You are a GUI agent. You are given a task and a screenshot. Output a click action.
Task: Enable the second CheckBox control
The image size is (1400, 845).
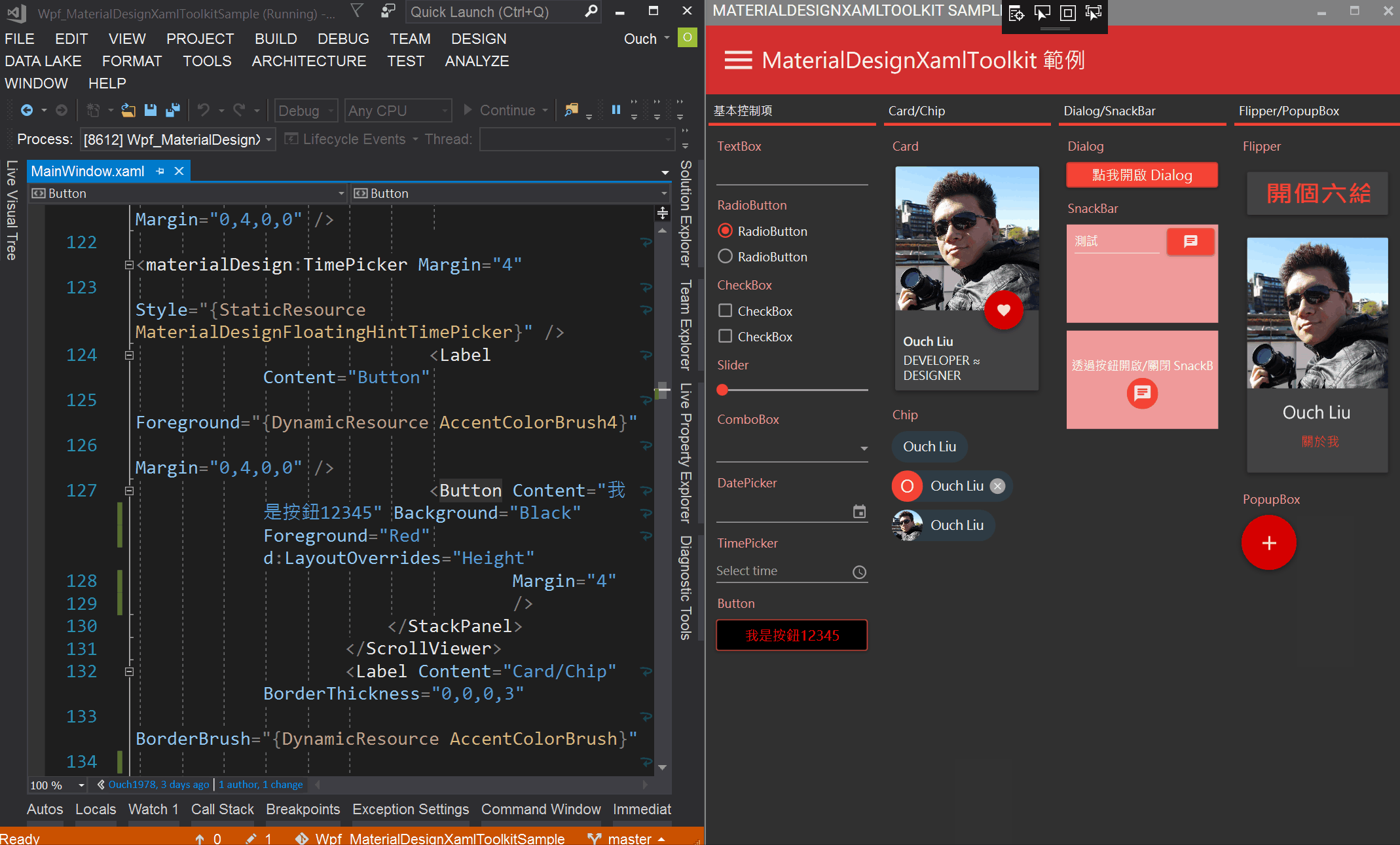[x=726, y=336]
